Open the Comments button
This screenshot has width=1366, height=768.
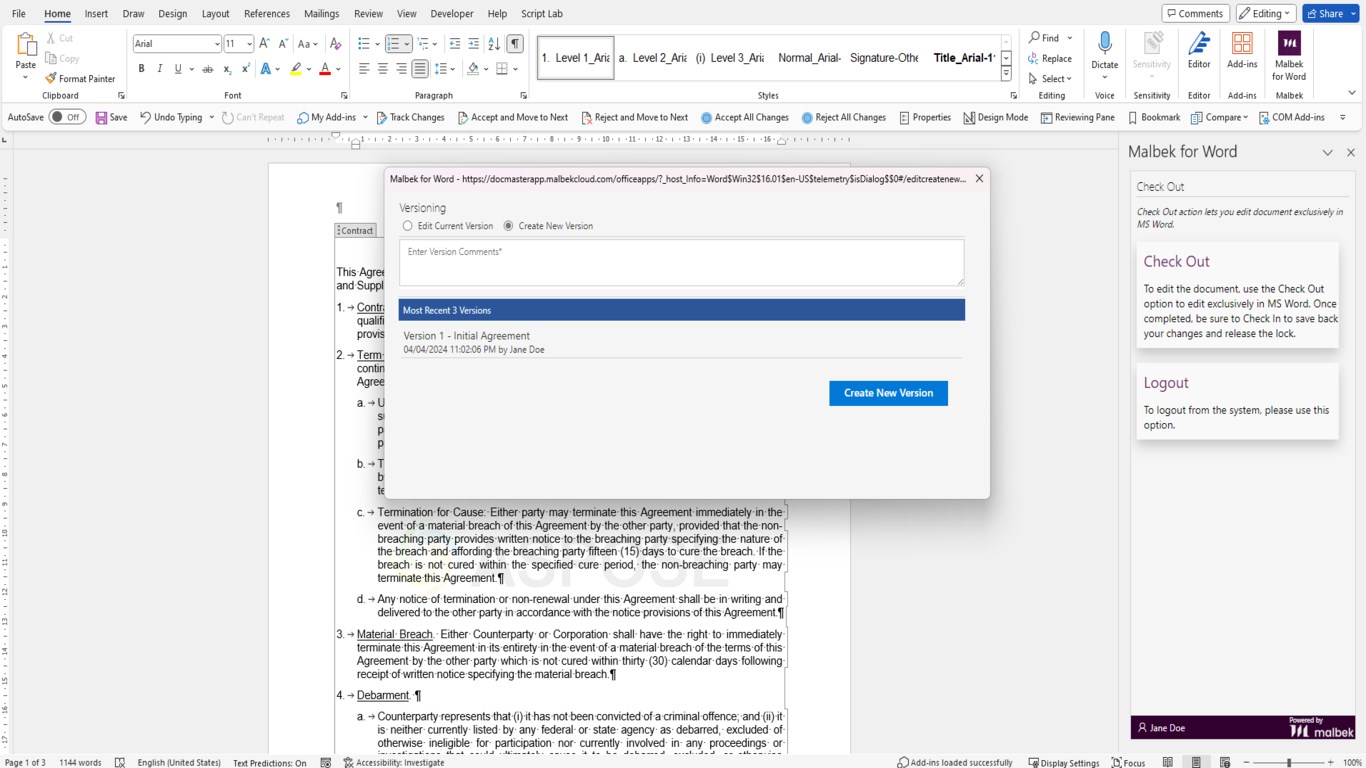(x=1196, y=14)
